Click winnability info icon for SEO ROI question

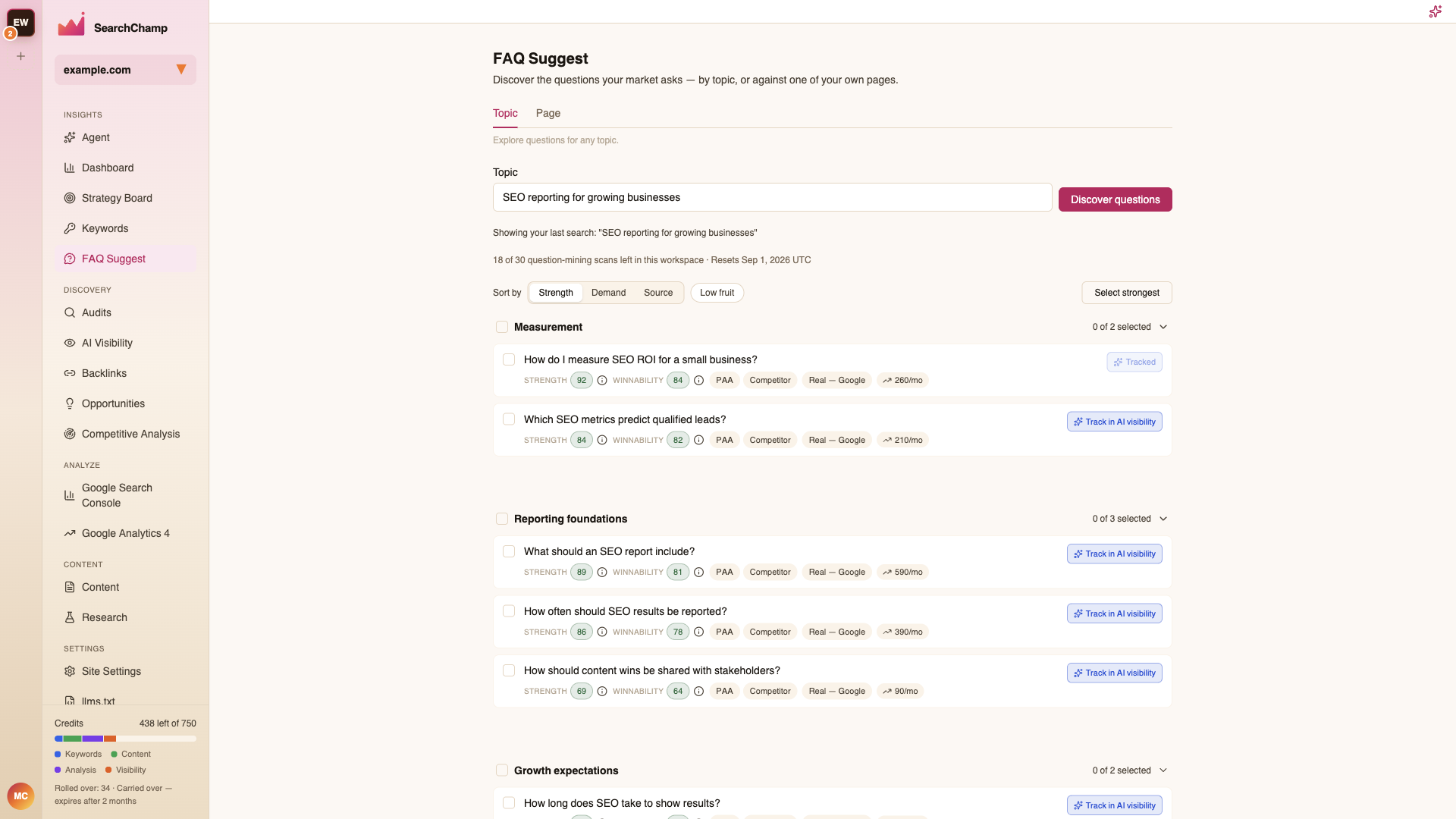pyautogui.click(x=699, y=380)
